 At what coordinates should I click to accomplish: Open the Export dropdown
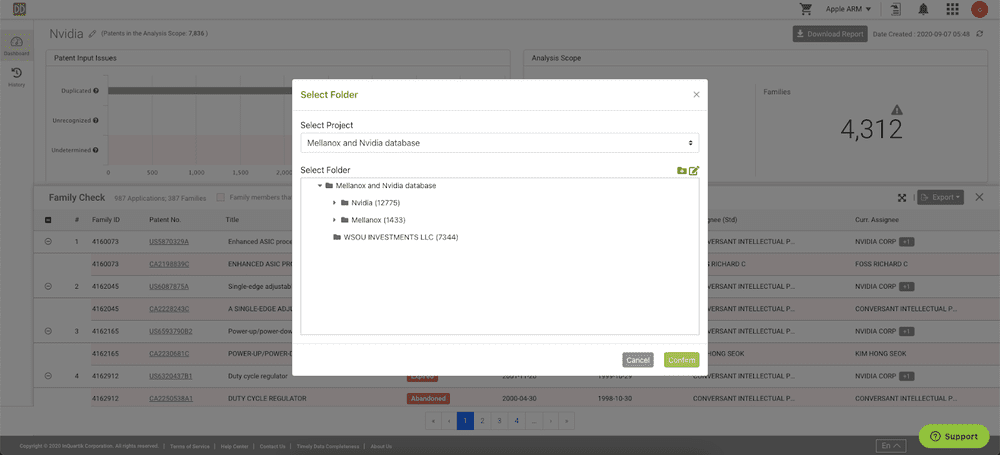coord(940,198)
